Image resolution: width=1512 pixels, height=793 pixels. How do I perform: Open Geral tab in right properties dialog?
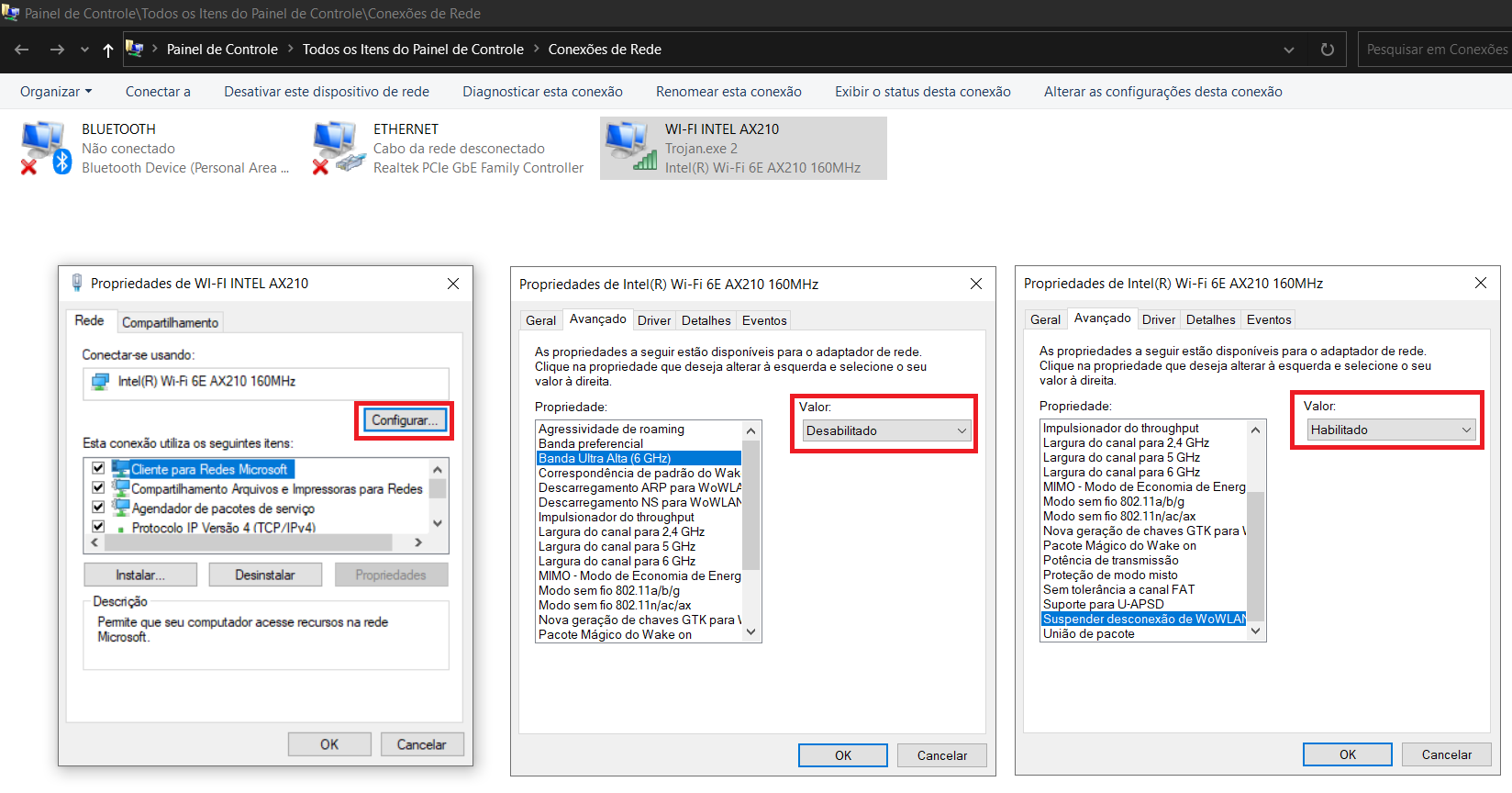point(1045,319)
